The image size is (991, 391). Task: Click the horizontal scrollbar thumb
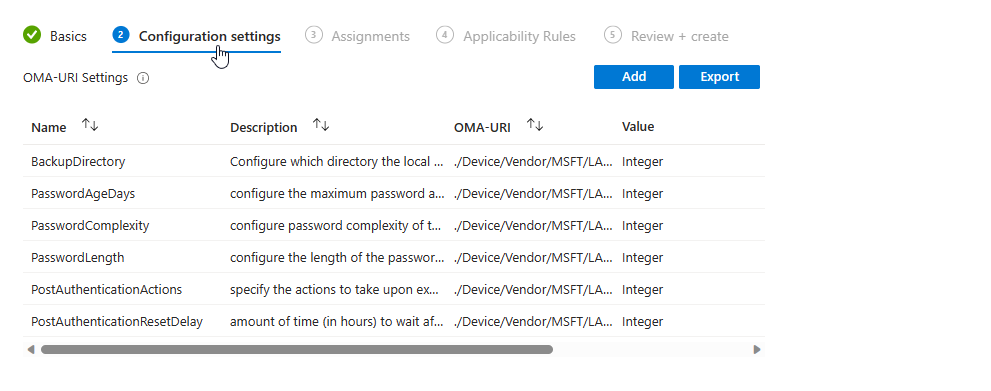[x=297, y=349]
